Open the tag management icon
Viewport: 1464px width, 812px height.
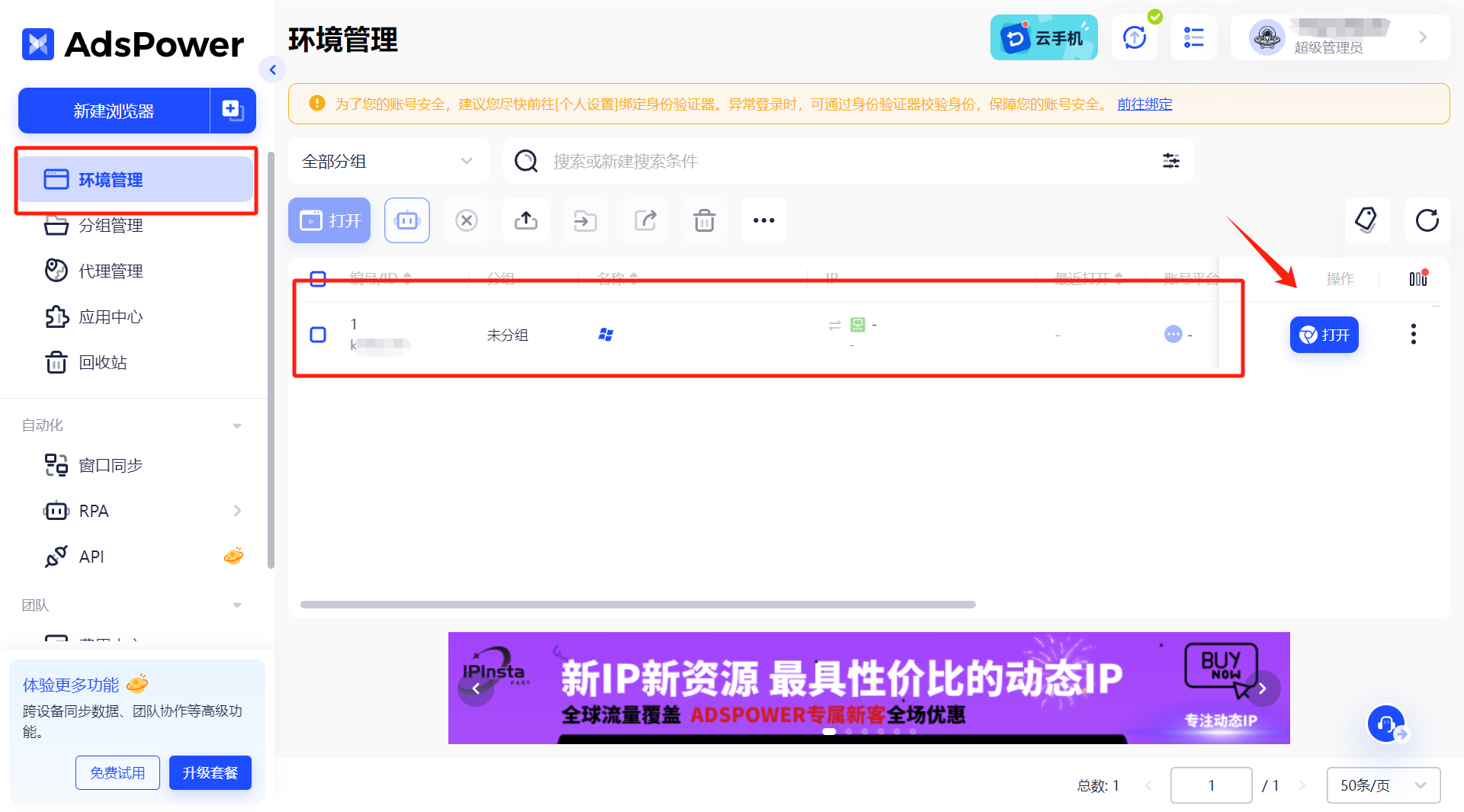(1366, 221)
